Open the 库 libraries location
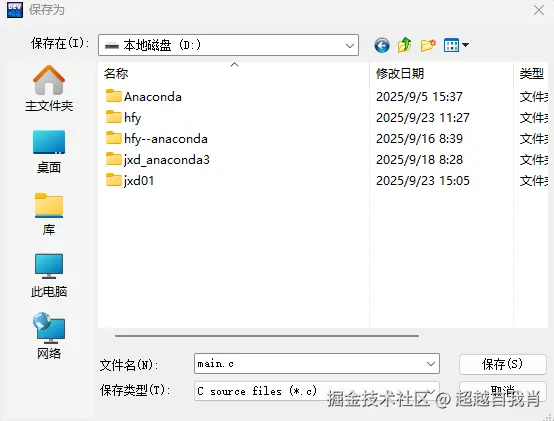 click(49, 214)
